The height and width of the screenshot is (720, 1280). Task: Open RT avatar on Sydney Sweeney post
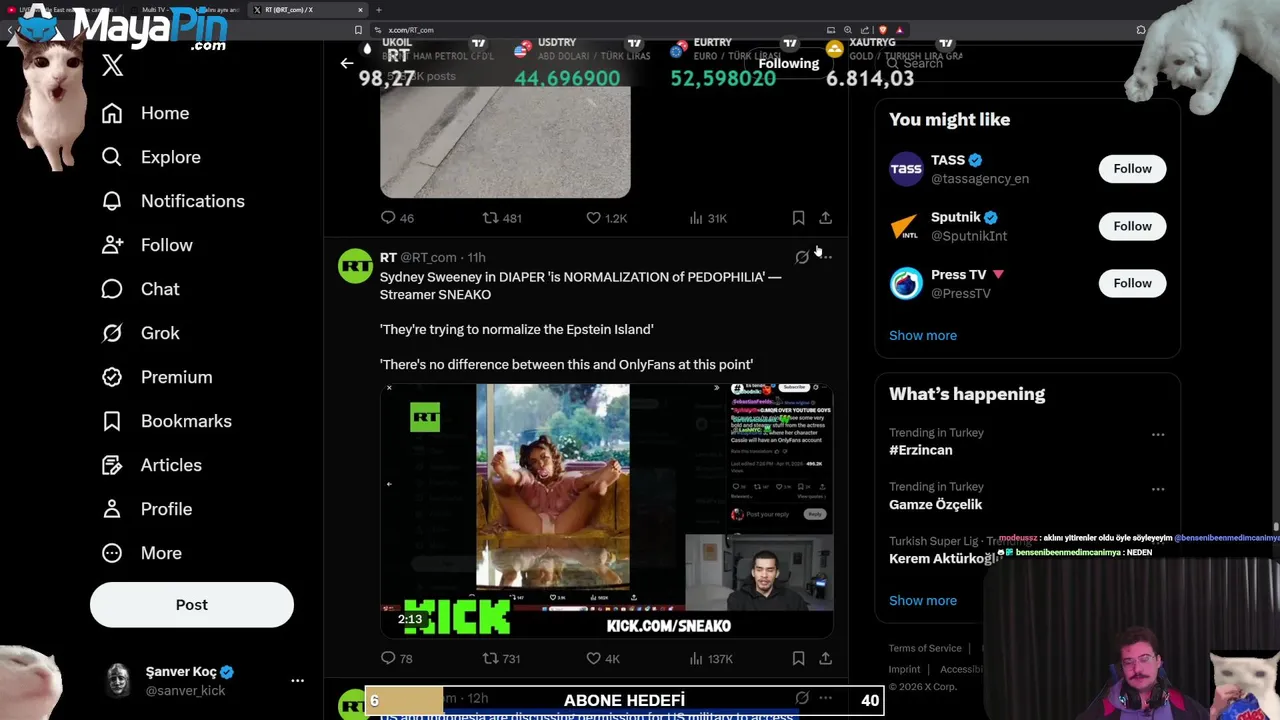pyautogui.click(x=355, y=267)
